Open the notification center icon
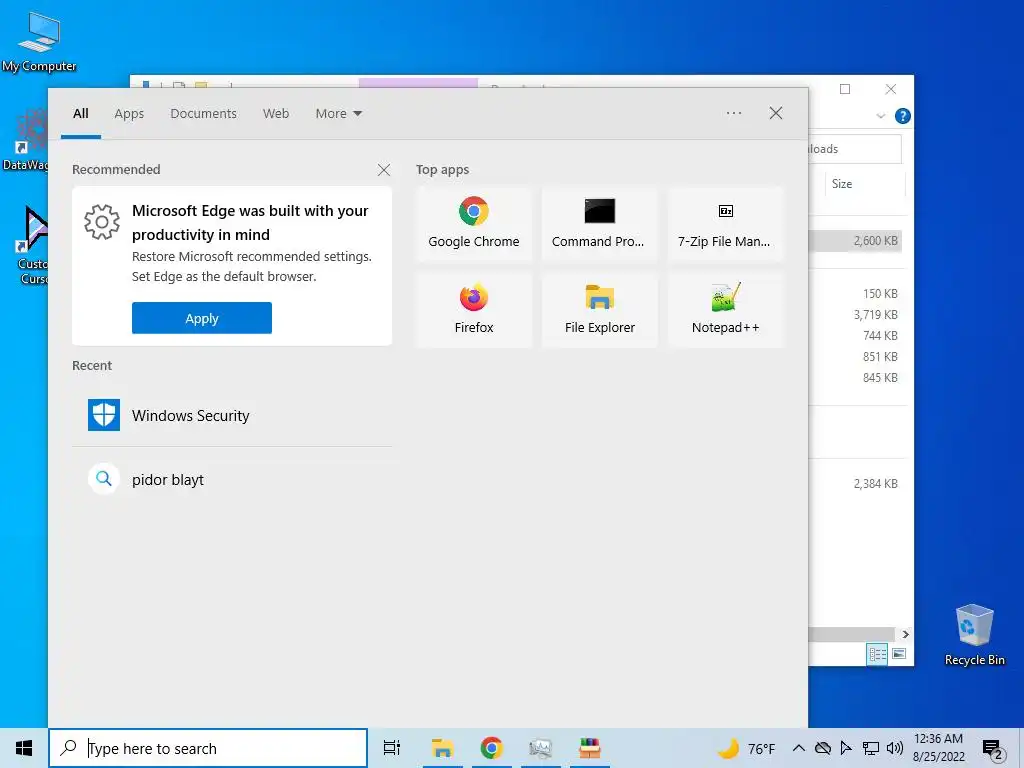The height and width of the screenshot is (768, 1024). coord(992,750)
